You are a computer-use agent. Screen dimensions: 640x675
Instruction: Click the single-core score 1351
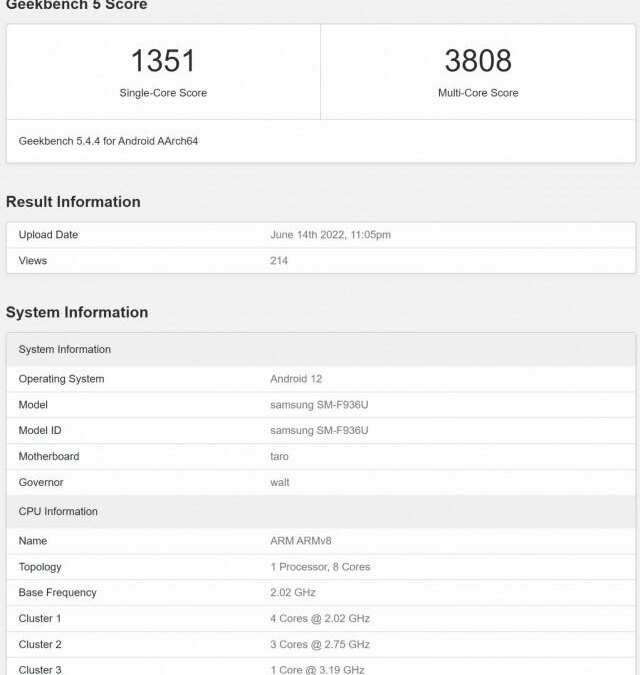click(163, 61)
